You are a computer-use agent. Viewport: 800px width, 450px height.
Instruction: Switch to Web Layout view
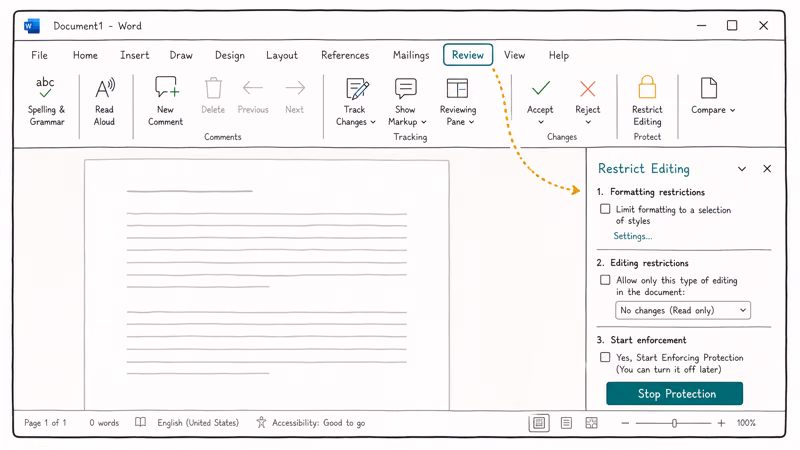pos(591,423)
